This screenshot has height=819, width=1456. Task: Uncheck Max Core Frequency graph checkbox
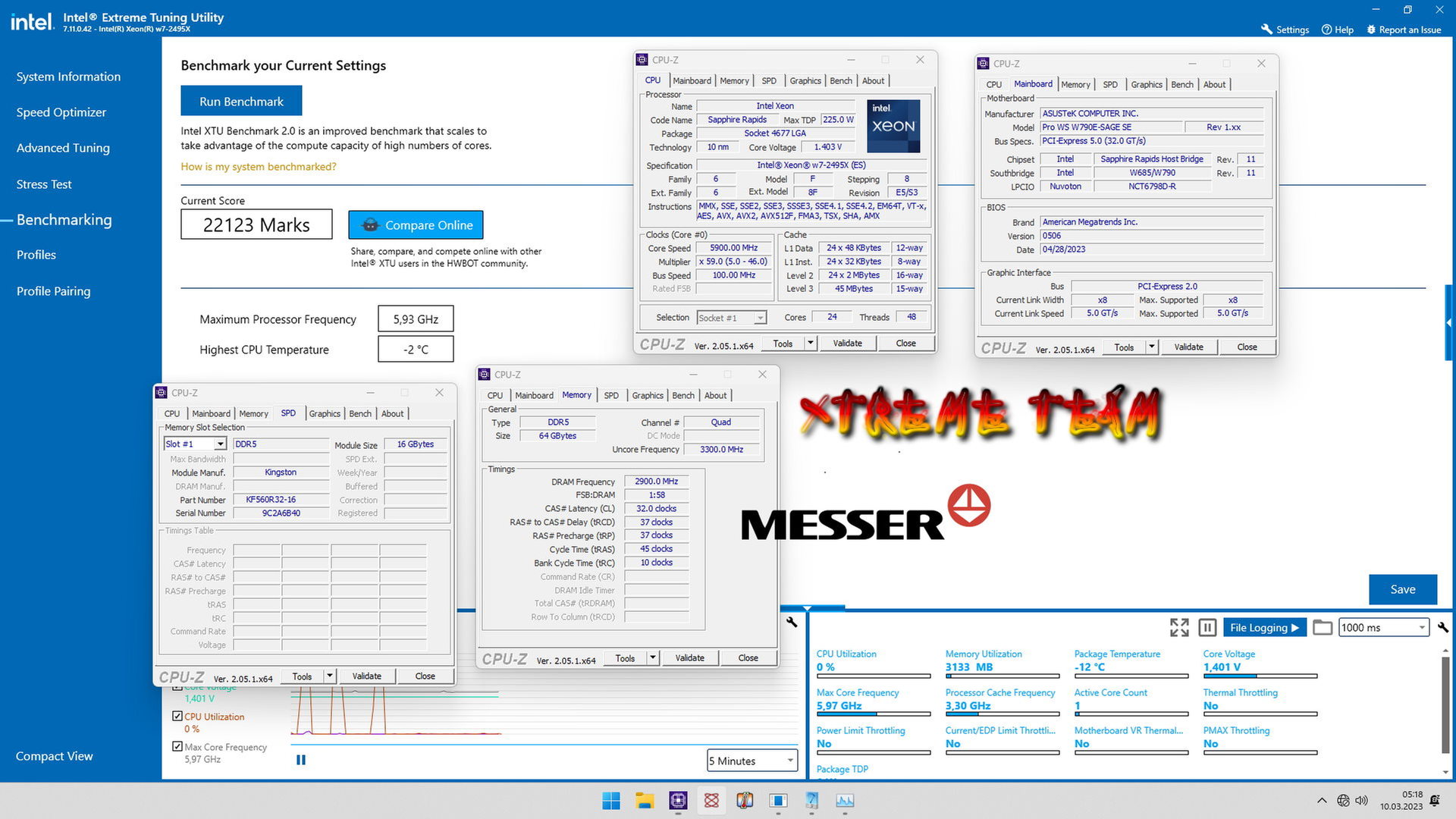pos(177,746)
